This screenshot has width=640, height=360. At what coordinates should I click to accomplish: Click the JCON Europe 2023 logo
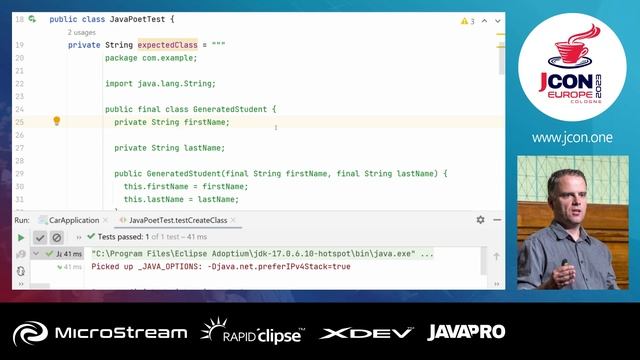point(572,67)
